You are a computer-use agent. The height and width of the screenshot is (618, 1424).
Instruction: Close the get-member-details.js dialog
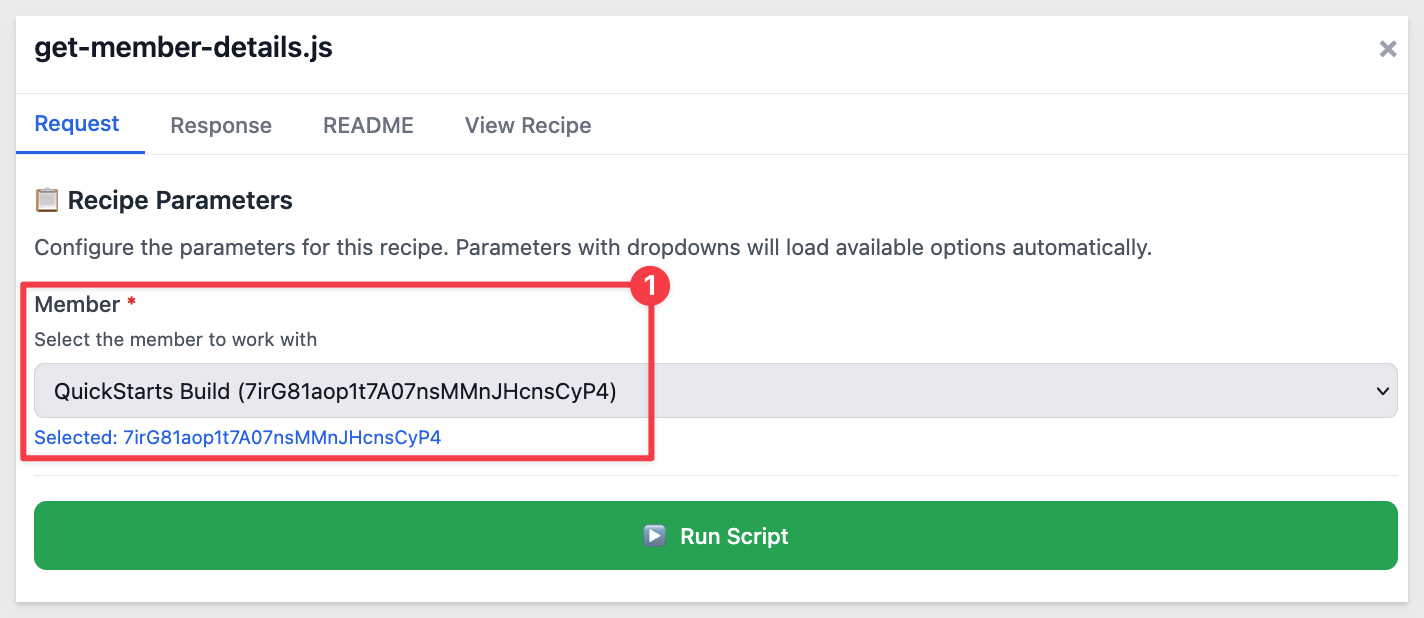click(1387, 49)
